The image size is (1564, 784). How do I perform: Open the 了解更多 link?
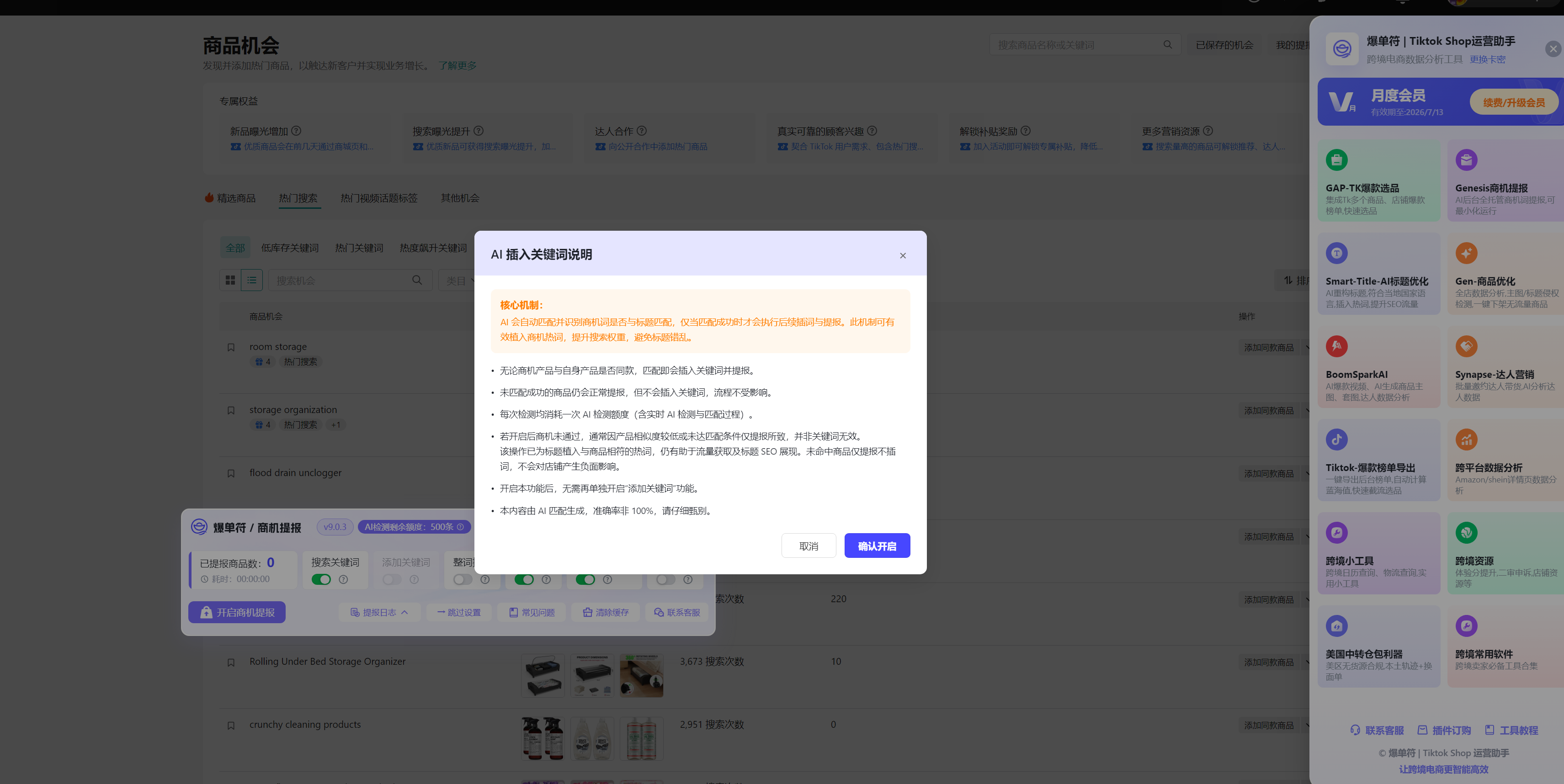pos(458,65)
